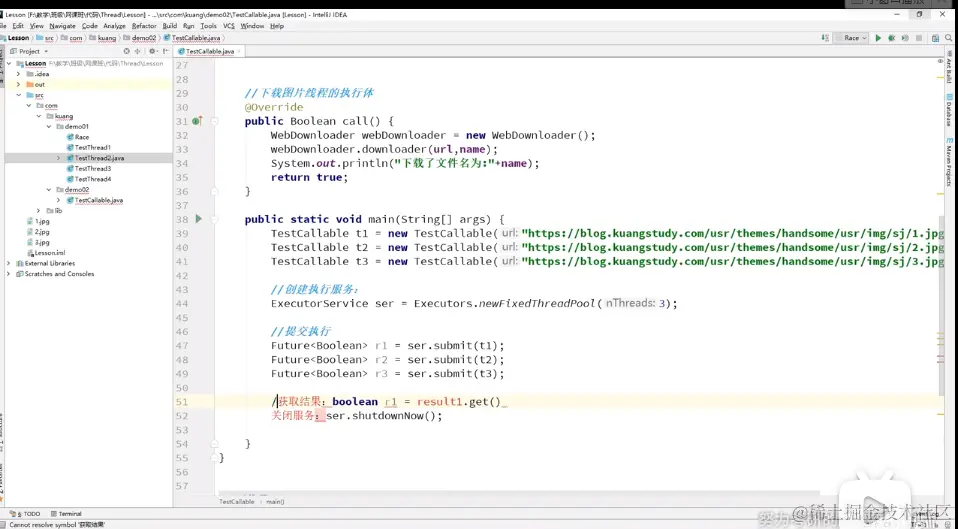The image size is (958, 529).
Task: Click the override gutter icon at line 31
Action: point(197,121)
